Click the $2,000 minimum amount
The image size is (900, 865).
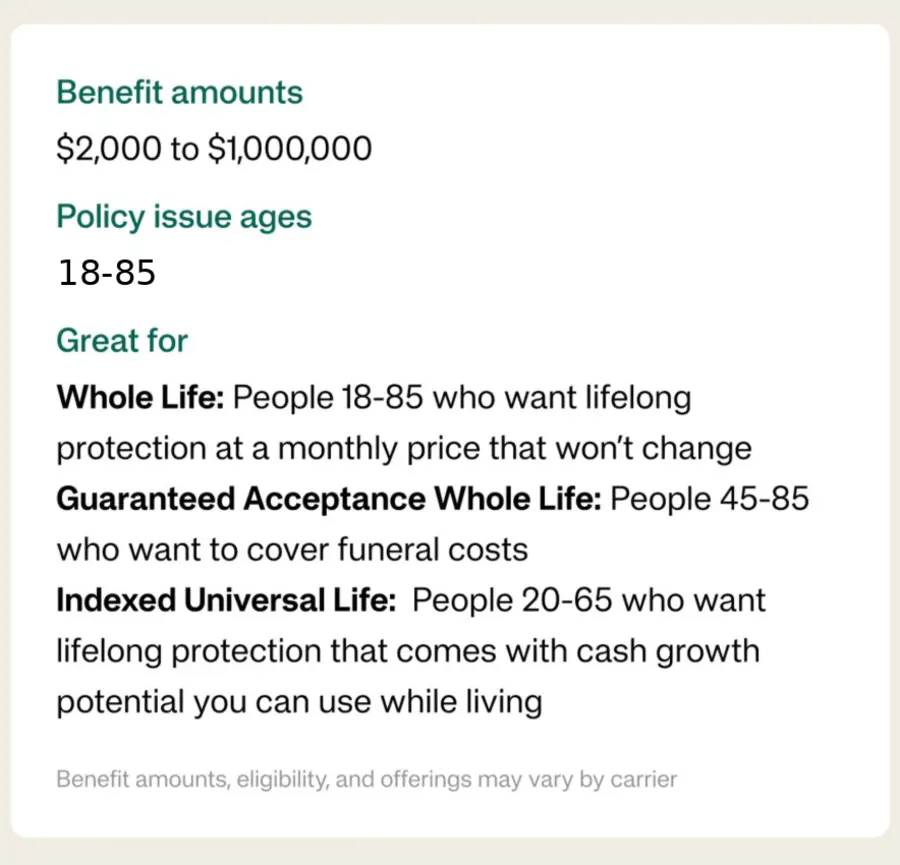click(109, 149)
